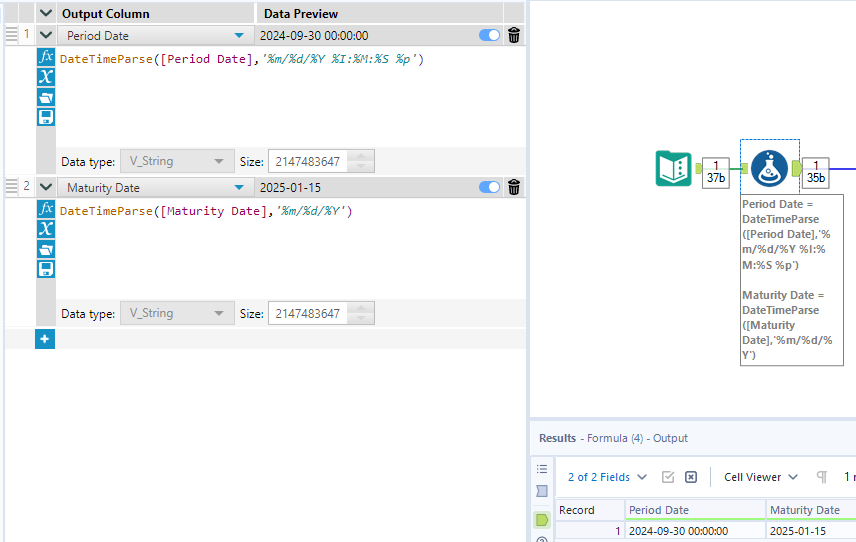Toggle the Period Date expression on or off

point(489,35)
